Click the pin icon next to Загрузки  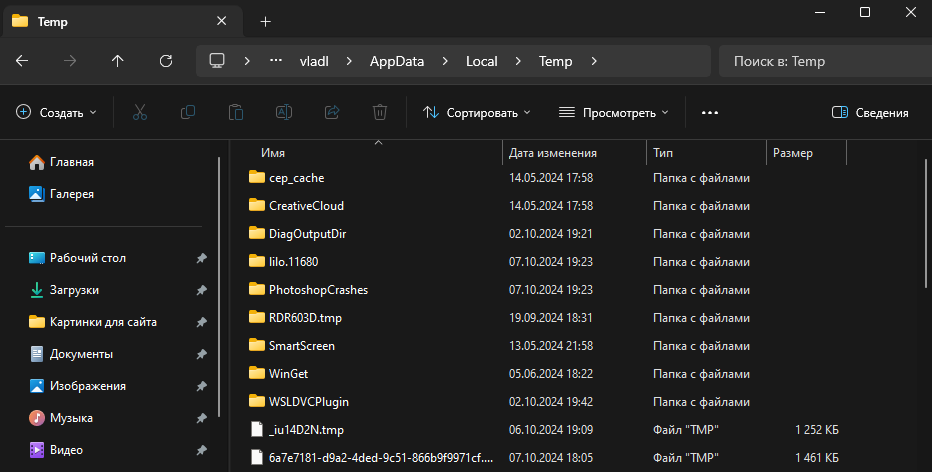tap(201, 290)
